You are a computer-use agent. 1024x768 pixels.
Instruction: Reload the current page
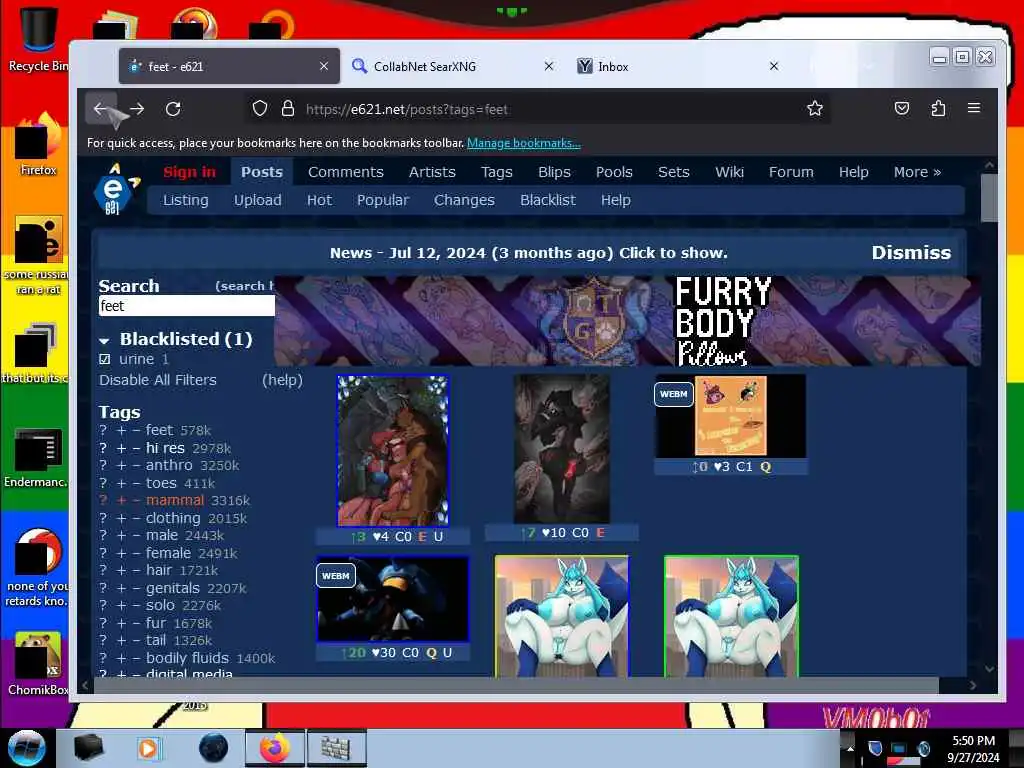pyautogui.click(x=173, y=109)
